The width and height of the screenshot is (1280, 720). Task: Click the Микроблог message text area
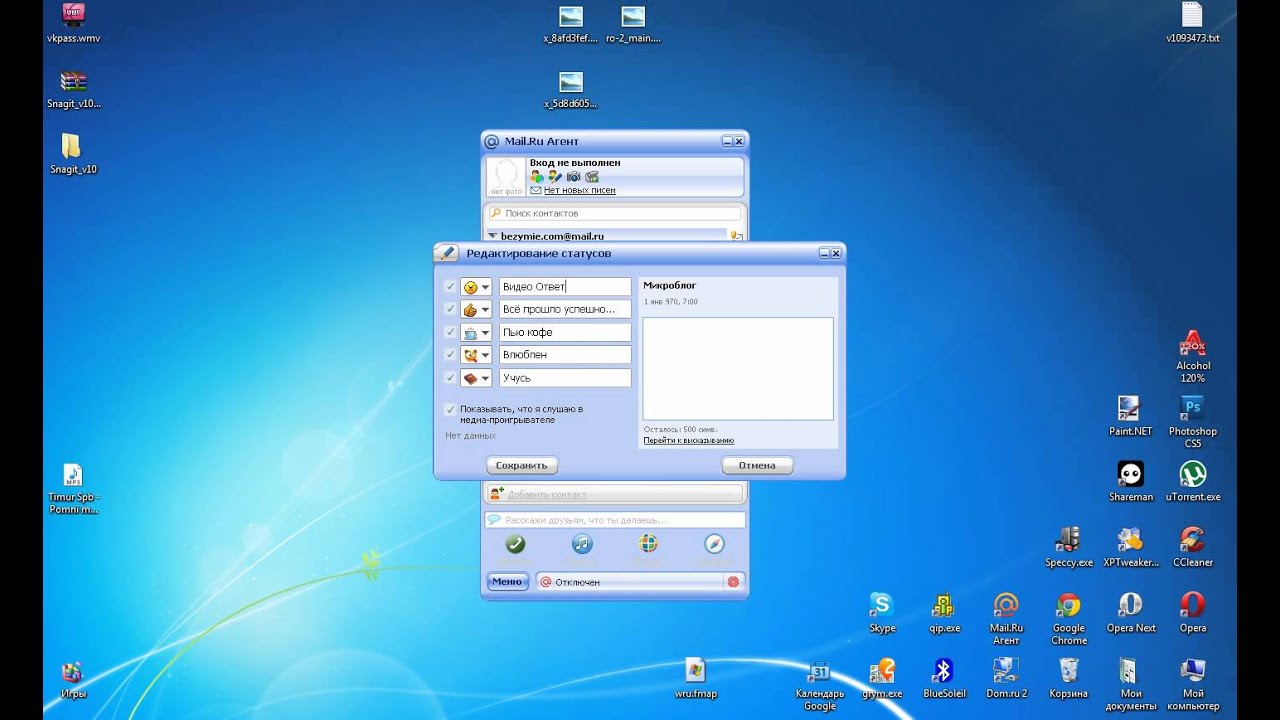(x=738, y=369)
